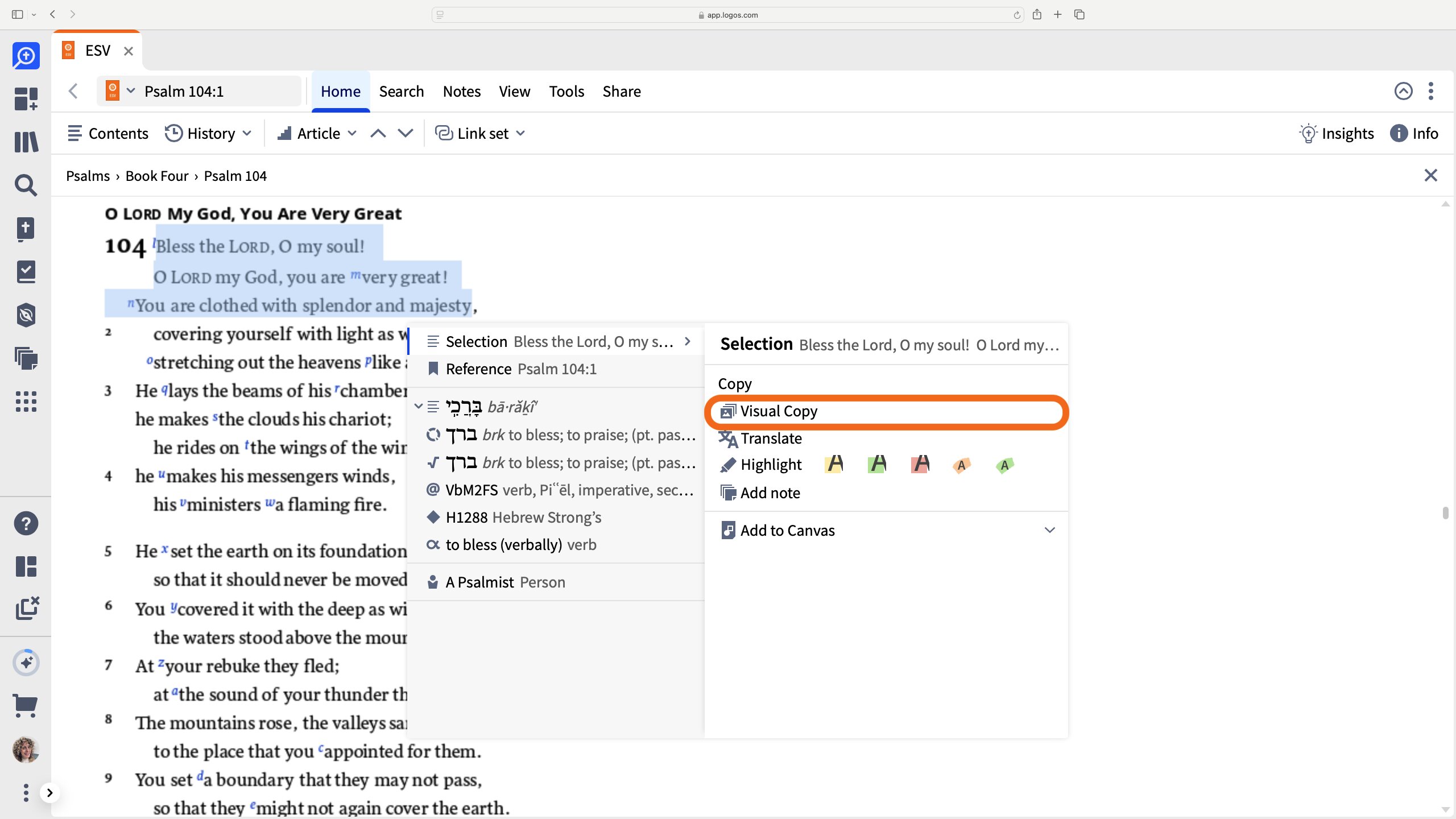
Task: Switch to the Home tab
Action: click(341, 92)
